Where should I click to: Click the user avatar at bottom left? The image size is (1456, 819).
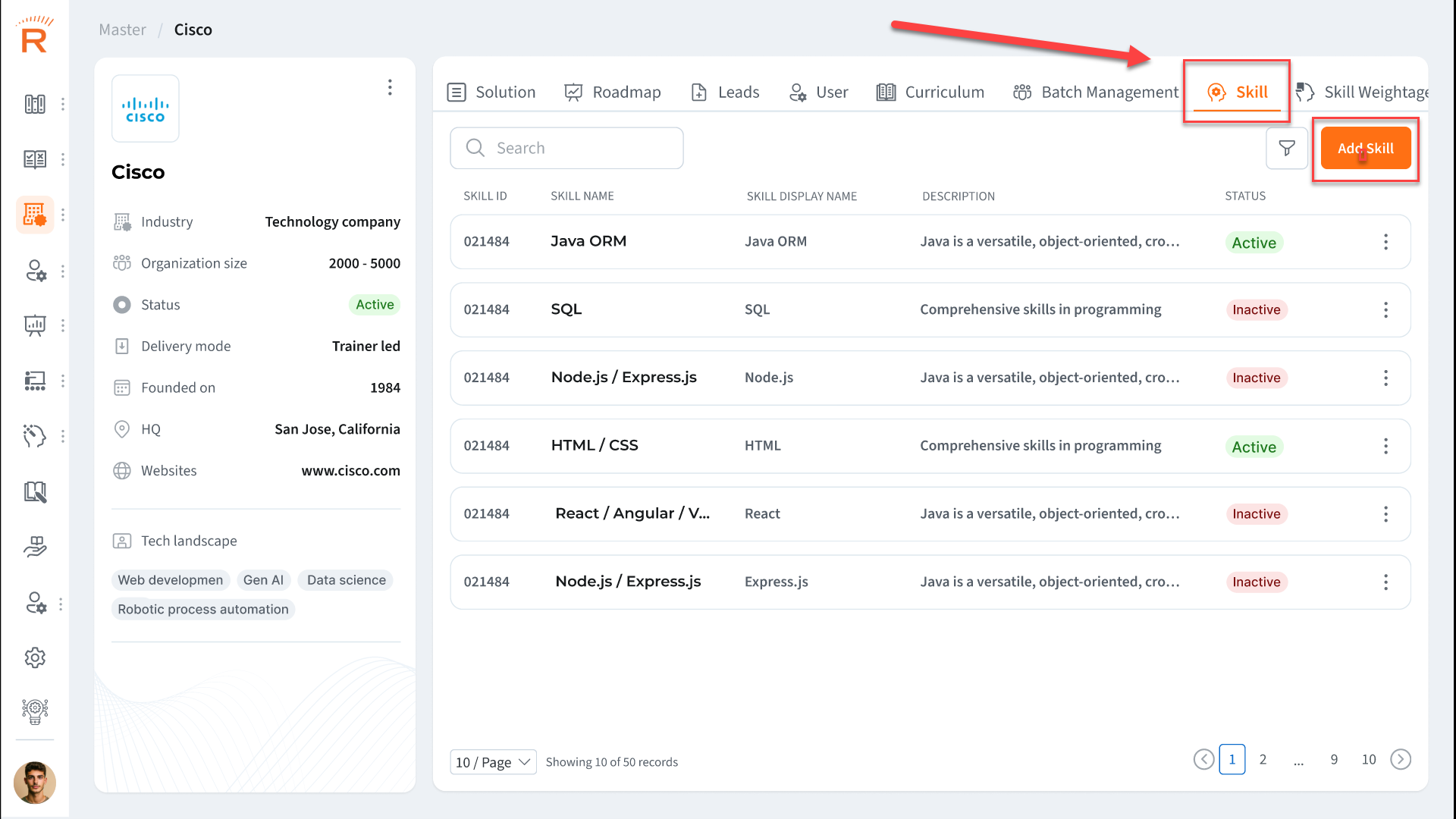coord(35,783)
